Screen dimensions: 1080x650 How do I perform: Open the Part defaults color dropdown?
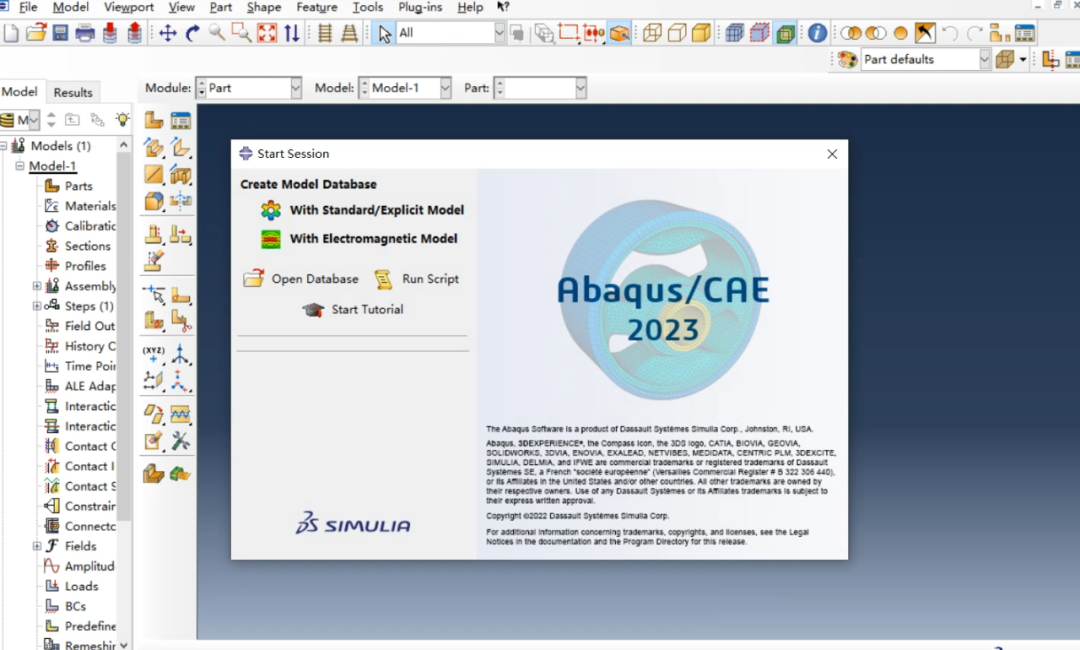(x=925, y=60)
